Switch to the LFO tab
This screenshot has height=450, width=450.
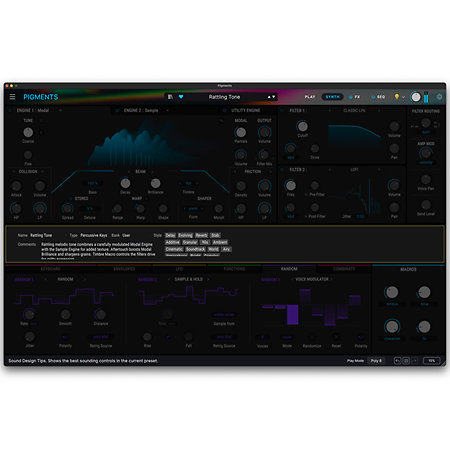[x=179, y=269]
